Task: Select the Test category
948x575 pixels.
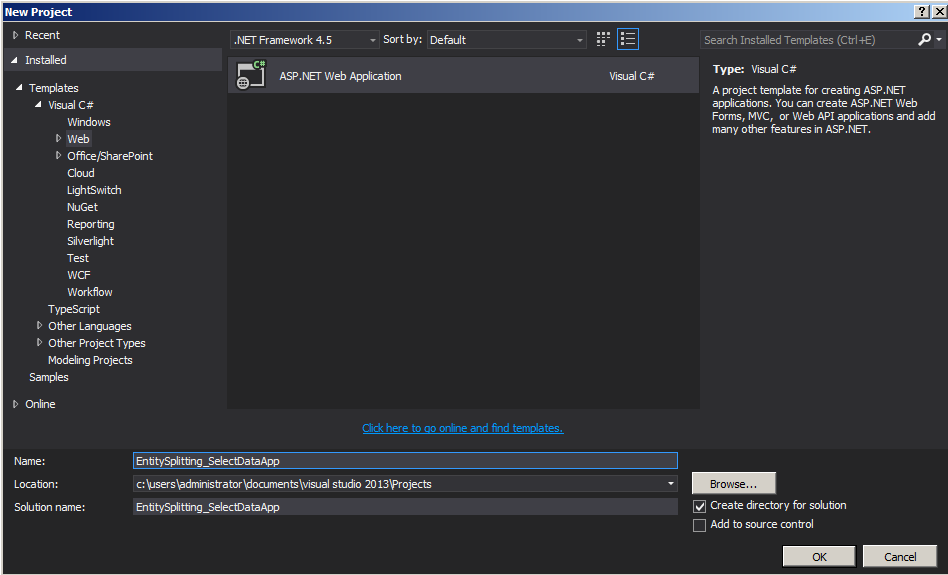Action: [x=78, y=258]
